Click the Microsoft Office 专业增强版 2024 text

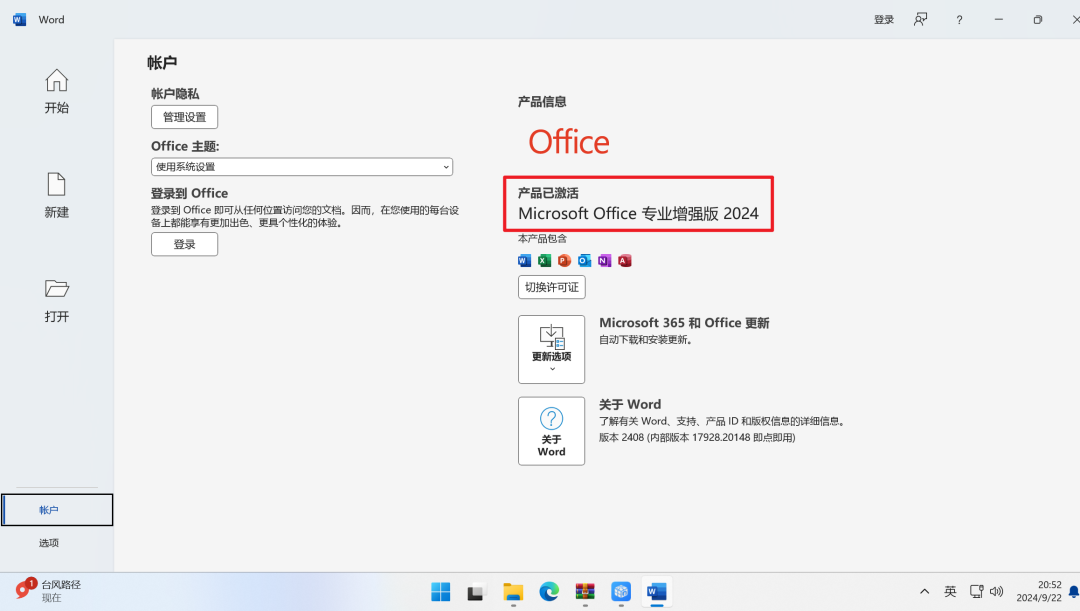click(x=638, y=214)
